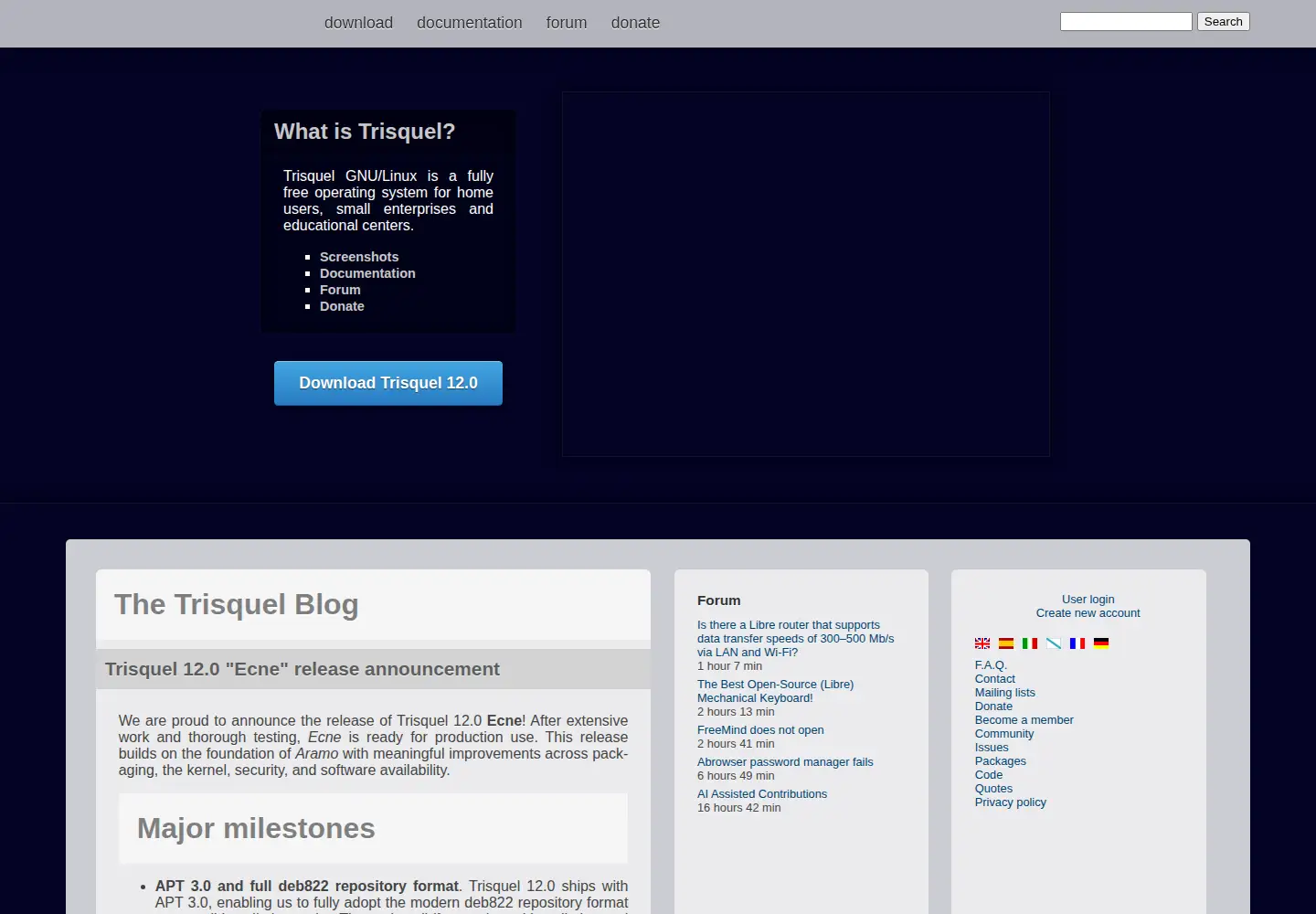Open the AI Assisted Contributions thread
1316x914 pixels.
click(762, 794)
